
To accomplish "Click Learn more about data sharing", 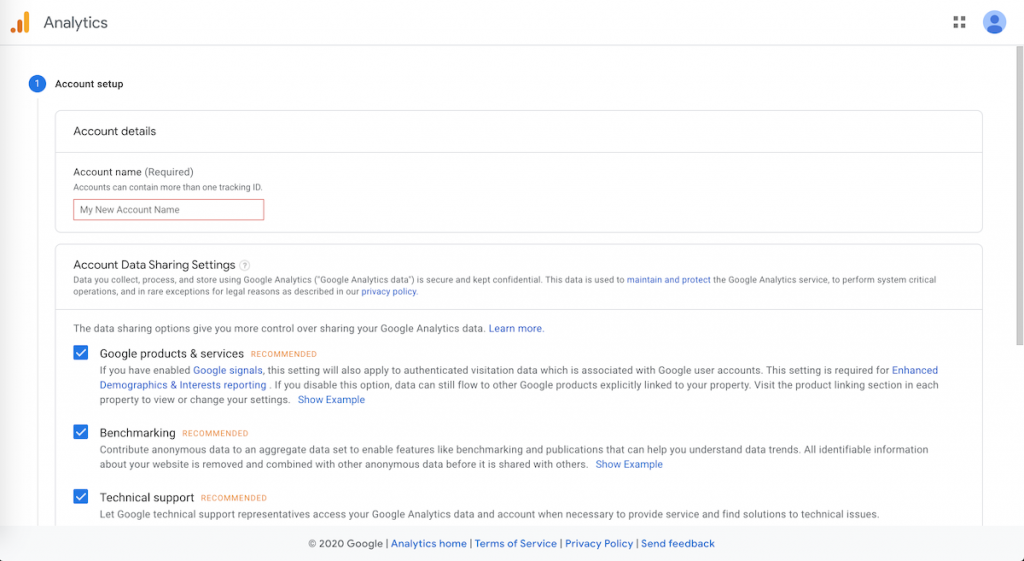I will coord(515,328).
